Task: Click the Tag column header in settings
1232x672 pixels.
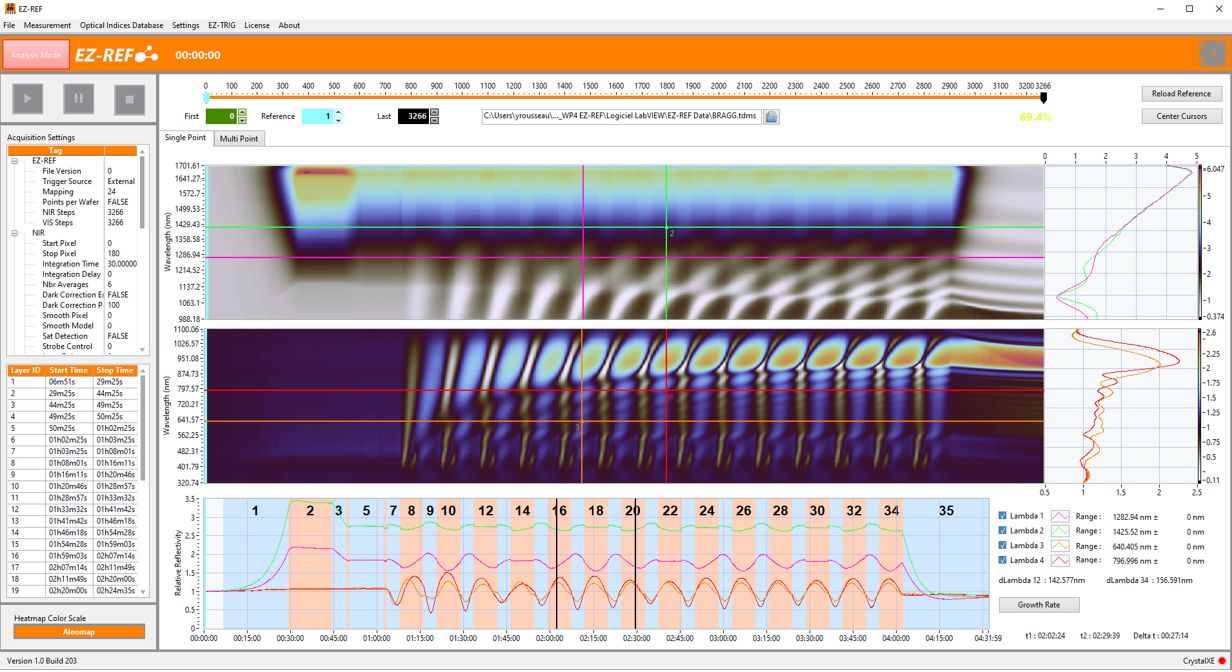Action: point(56,151)
